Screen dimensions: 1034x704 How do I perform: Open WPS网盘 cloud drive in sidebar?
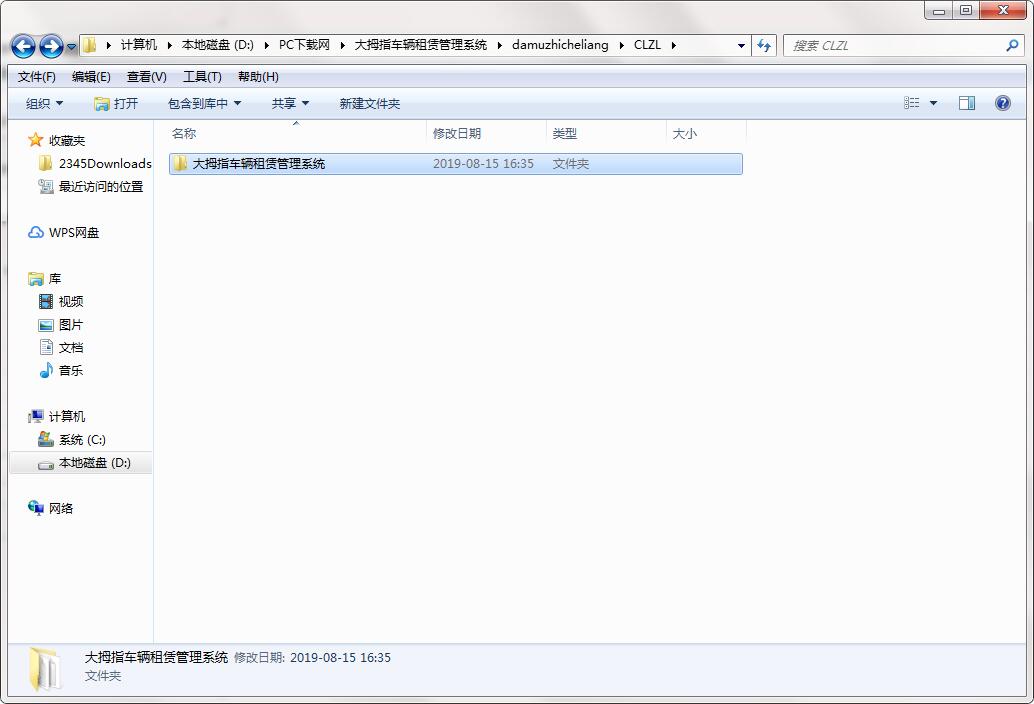click(x=73, y=232)
